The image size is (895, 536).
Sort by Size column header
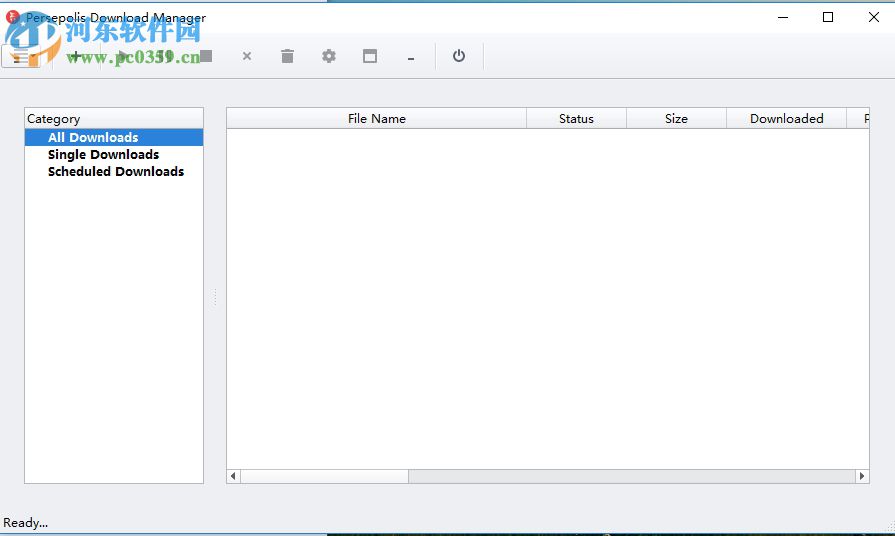[676, 119]
